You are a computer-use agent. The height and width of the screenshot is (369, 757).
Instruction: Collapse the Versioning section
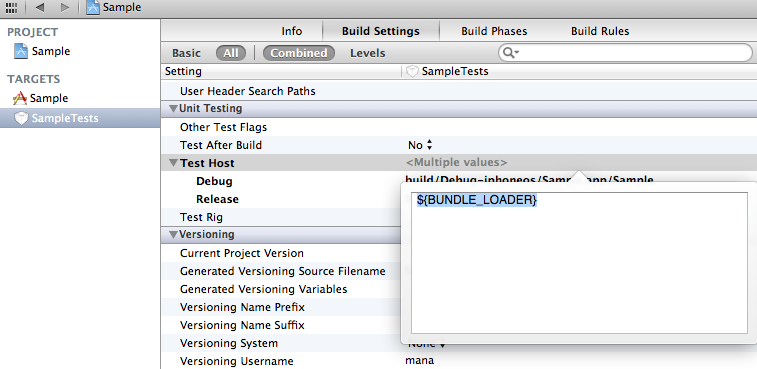173,235
